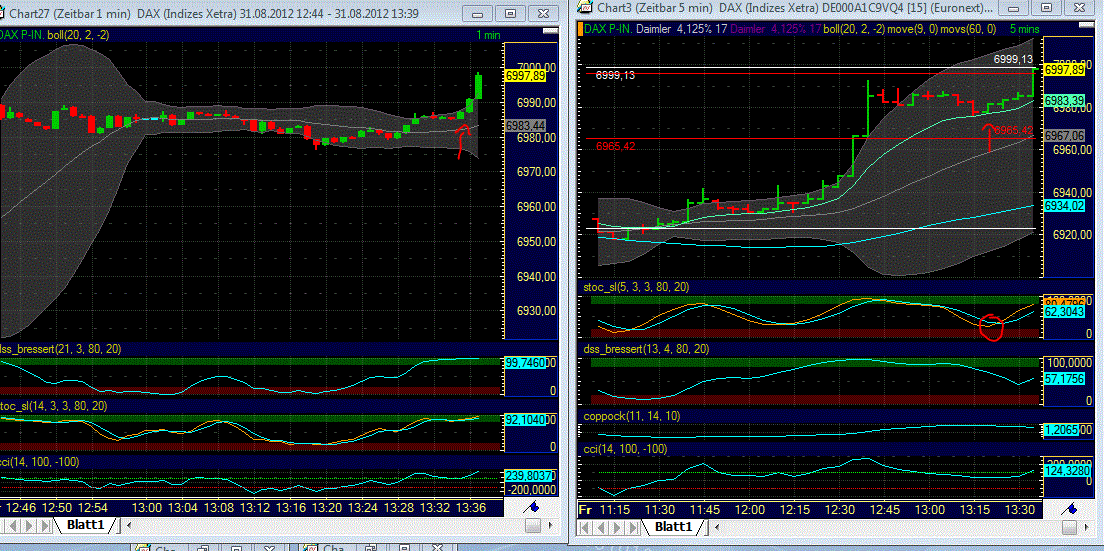
Task: Jump to the first sheet in Chart3
Action: click(584, 526)
